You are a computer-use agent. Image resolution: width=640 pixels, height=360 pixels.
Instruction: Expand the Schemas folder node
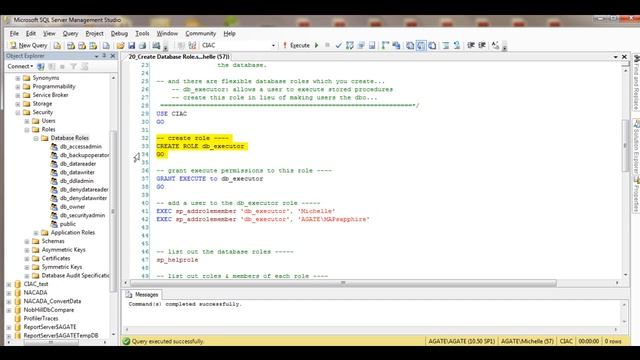[x=27, y=241]
